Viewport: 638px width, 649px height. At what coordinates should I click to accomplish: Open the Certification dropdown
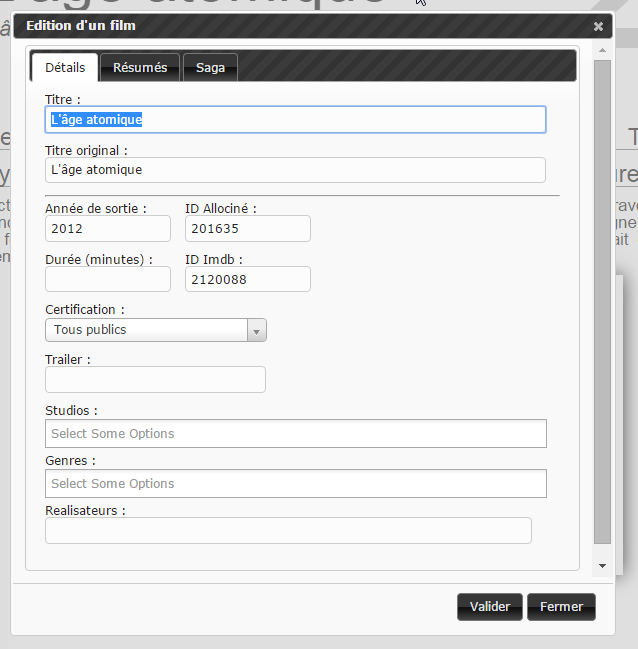pyautogui.click(x=146, y=330)
